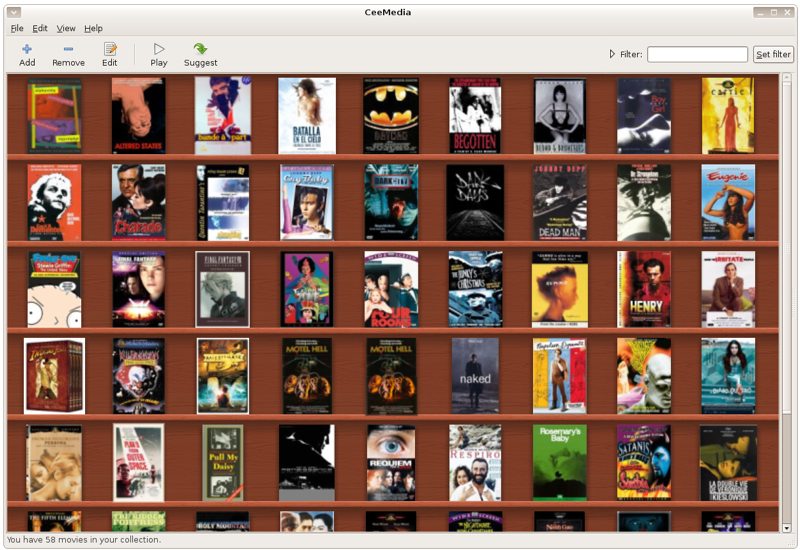Click the scrollbar down arrow
This screenshot has height=550, width=800.
(786, 528)
